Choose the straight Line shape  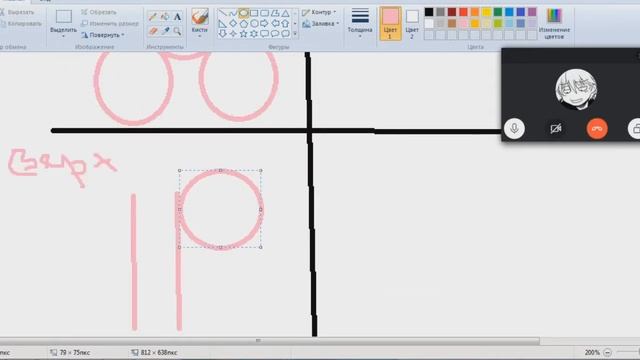coord(222,13)
